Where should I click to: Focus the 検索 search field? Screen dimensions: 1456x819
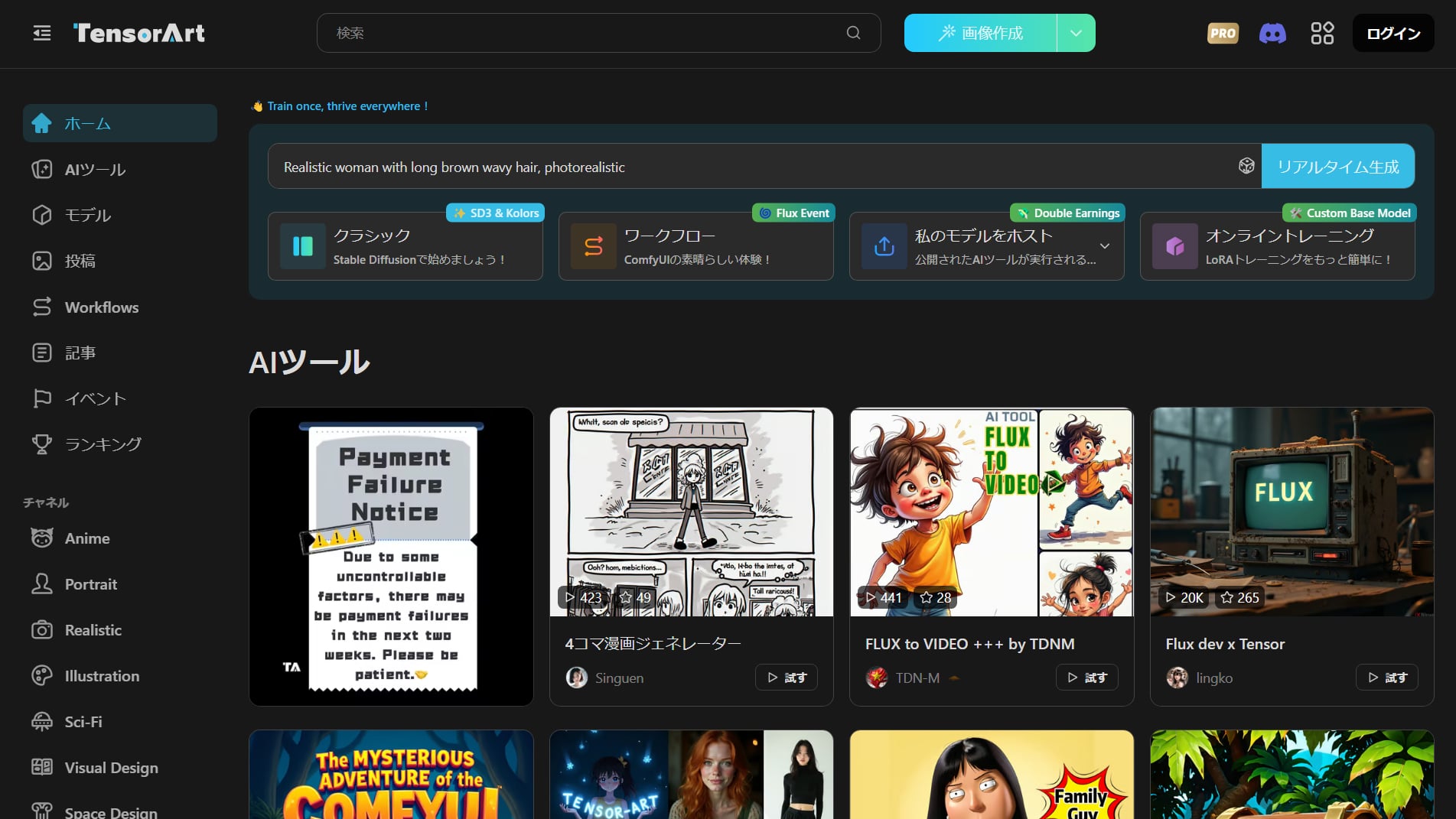[x=598, y=33]
